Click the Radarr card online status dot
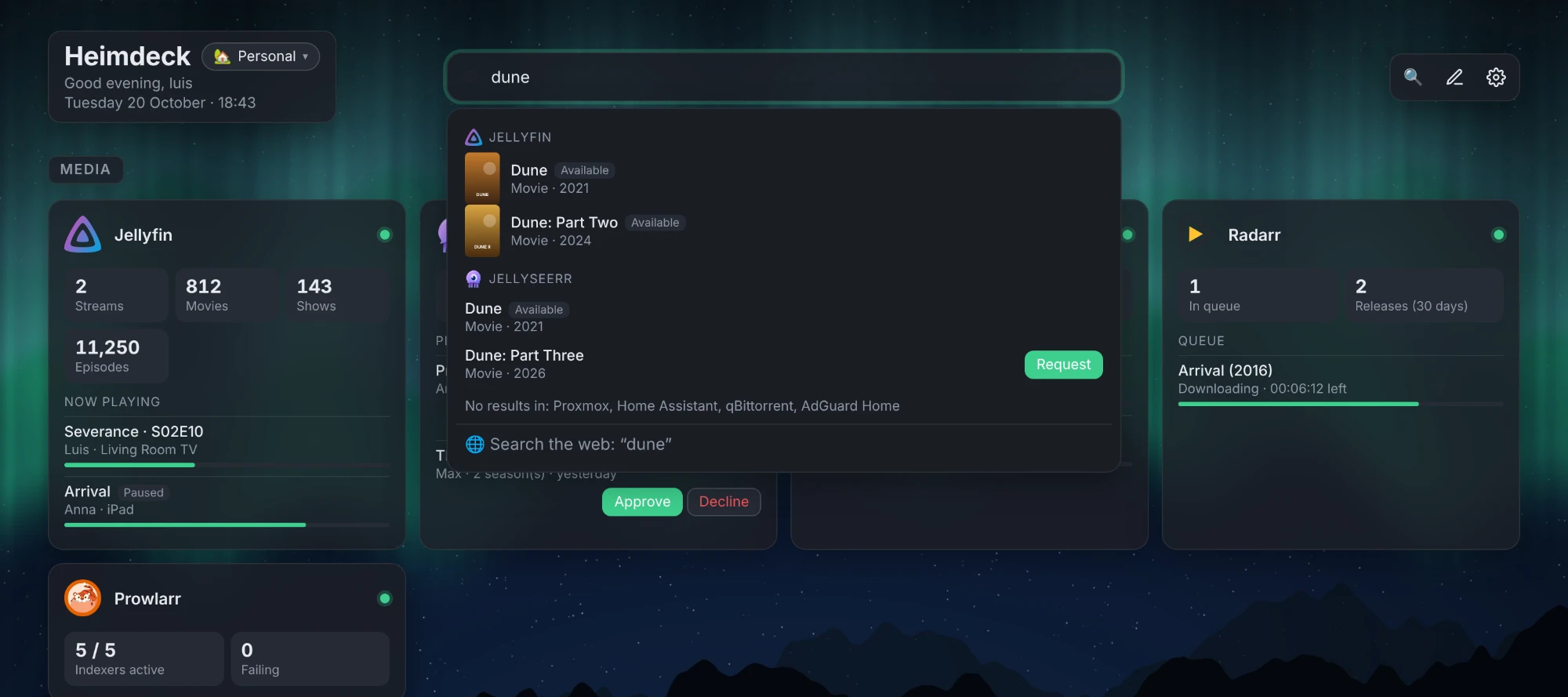Viewport: 1568px width, 697px height. click(1499, 234)
